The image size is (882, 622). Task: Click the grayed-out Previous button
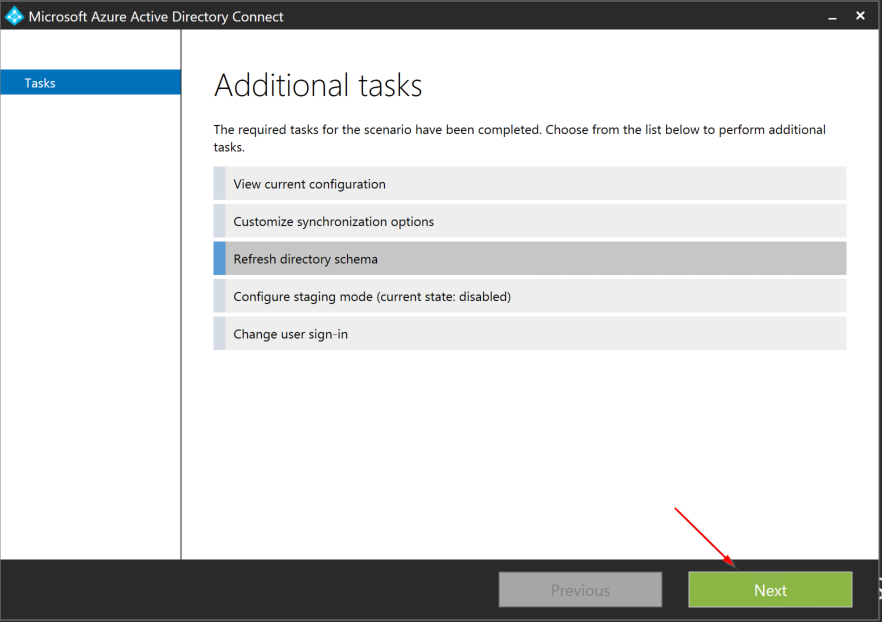(x=580, y=589)
